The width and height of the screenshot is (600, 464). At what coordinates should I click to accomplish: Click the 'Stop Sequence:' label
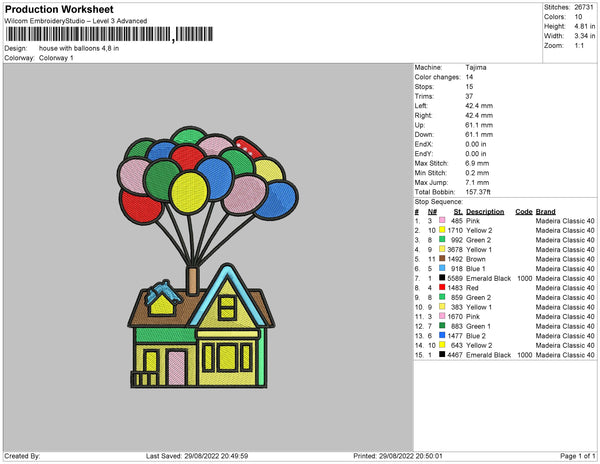[439, 202]
